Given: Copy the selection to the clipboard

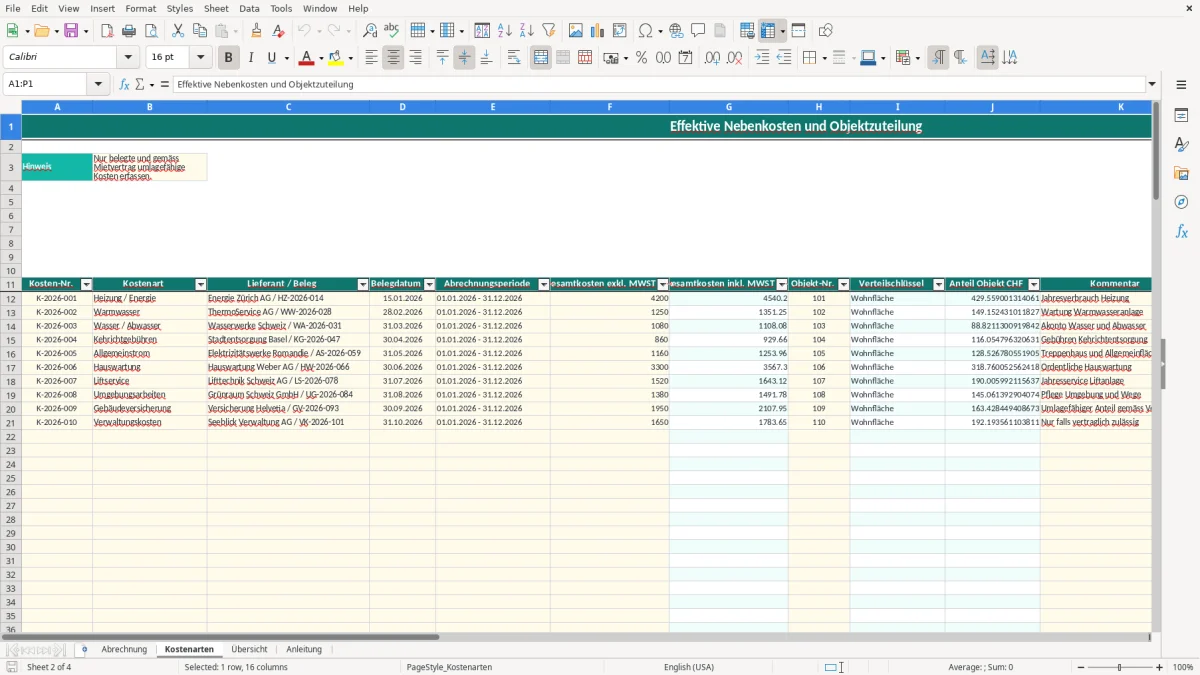Looking at the screenshot, I should tap(200, 31).
